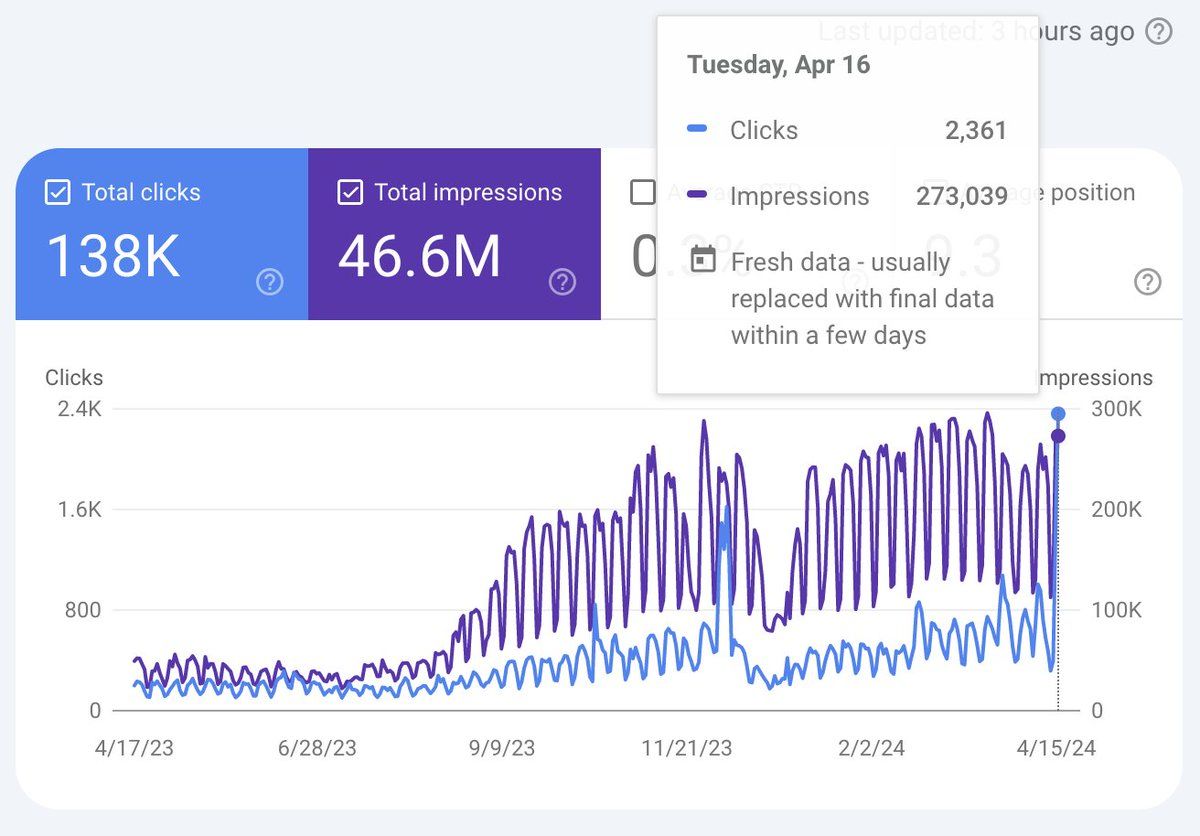Click the 2,361 clicks value in tooltip
Screen dimensions: 1200x836
[975, 130]
